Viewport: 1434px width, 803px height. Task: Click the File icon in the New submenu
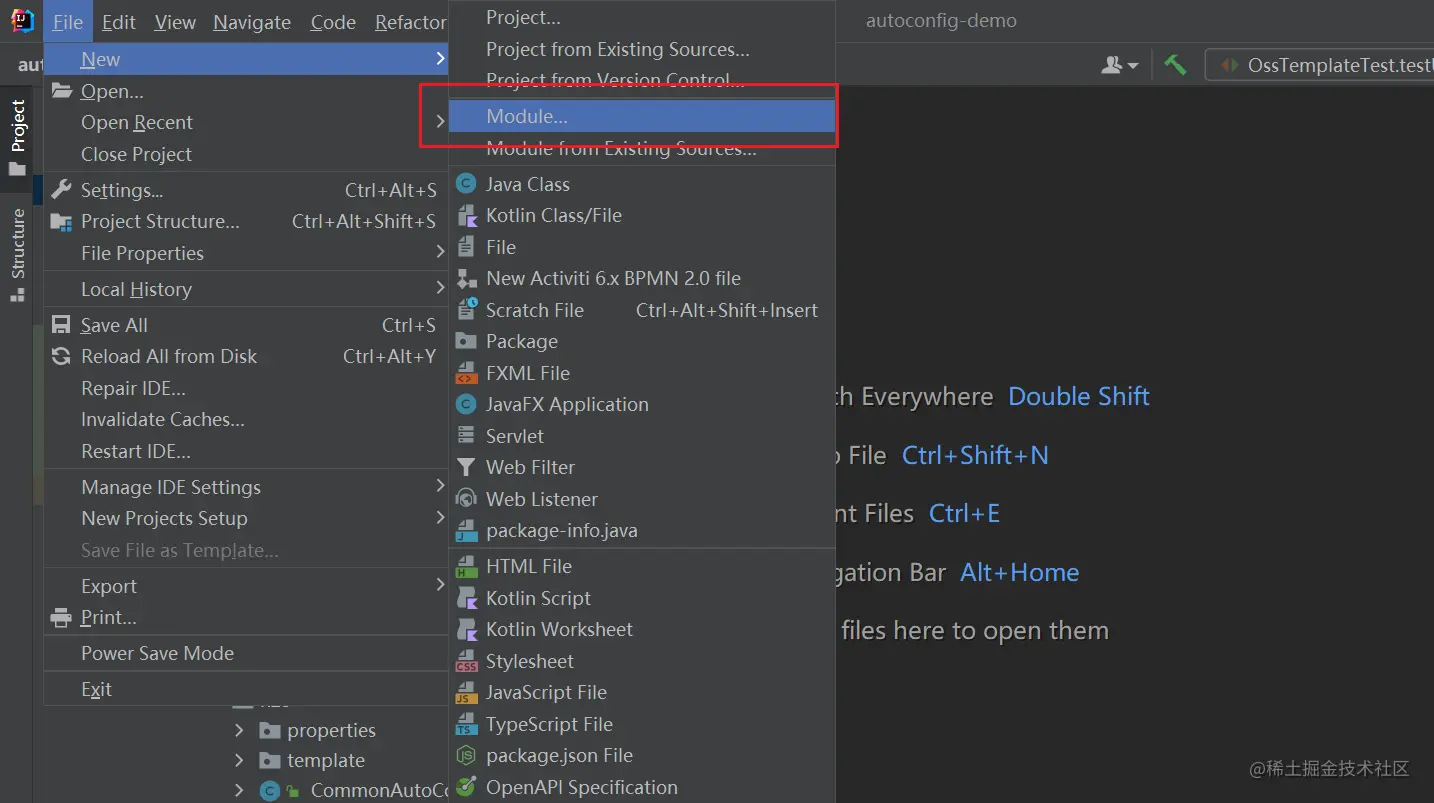coord(466,247)
